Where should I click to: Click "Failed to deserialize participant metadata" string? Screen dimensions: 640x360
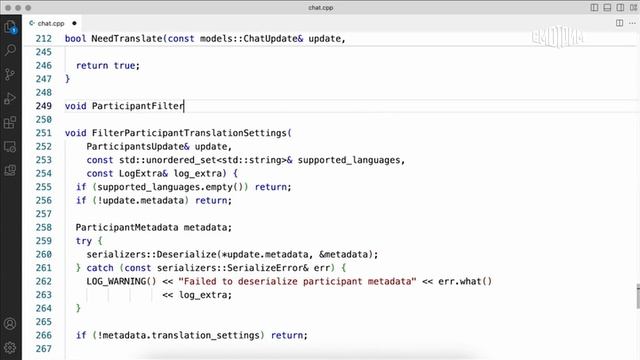297,281
